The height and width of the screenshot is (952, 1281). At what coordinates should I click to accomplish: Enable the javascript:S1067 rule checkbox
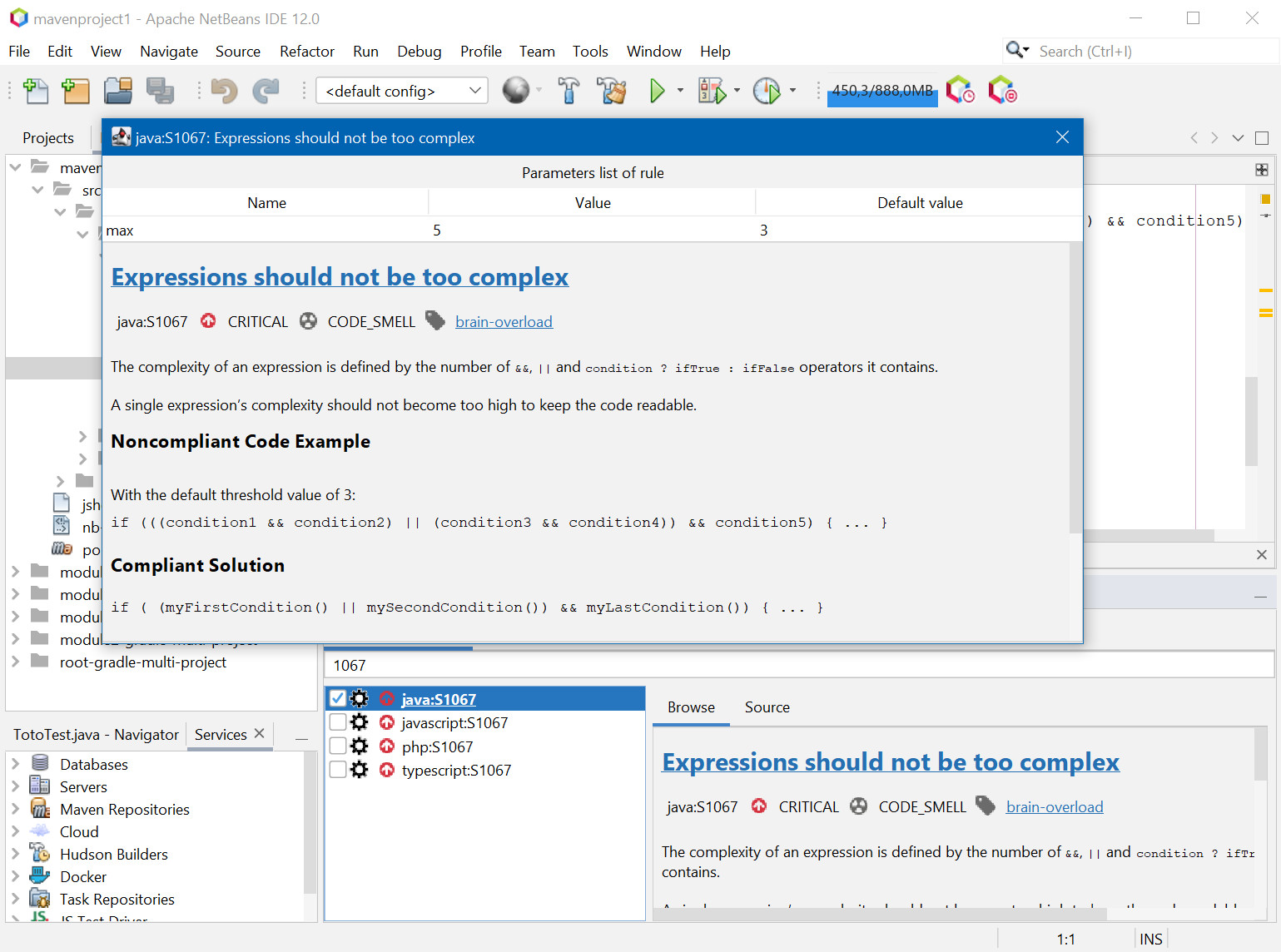tap(338, 722)
